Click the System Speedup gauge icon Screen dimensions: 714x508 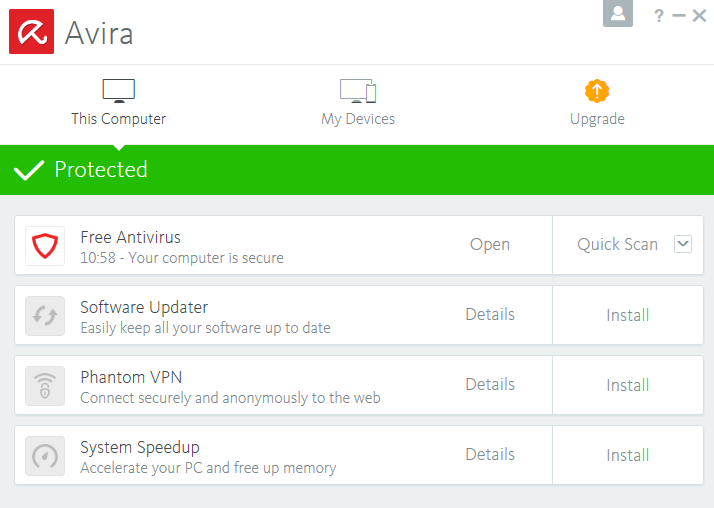coord(45,455)
